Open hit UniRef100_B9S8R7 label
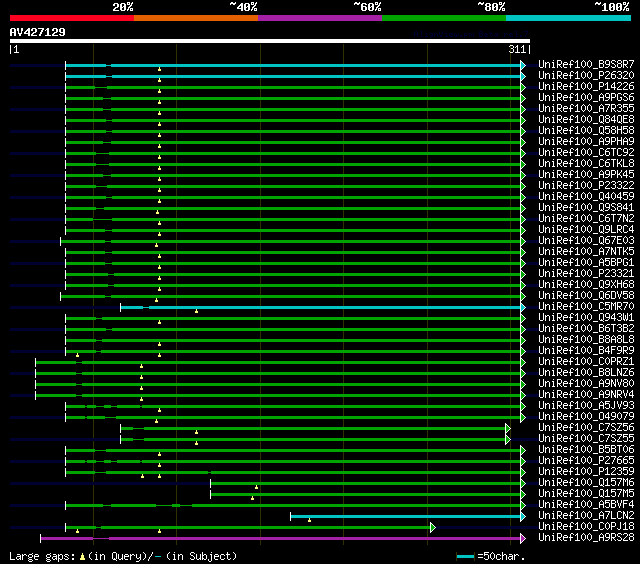 pos(586,65)
